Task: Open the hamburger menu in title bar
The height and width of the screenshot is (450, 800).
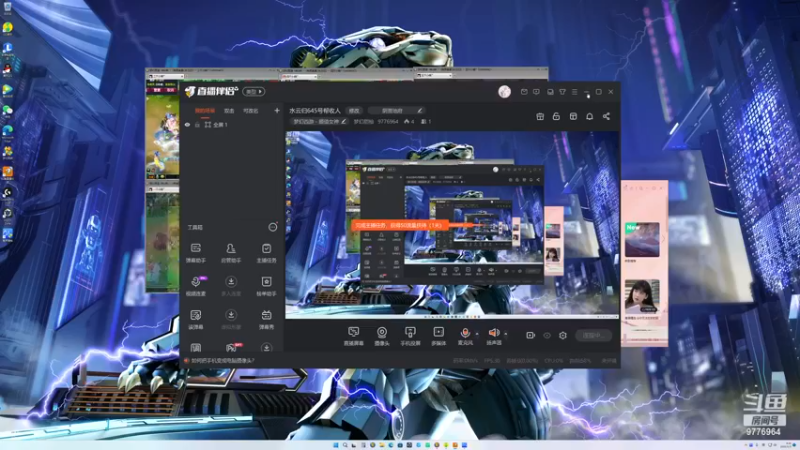Action: [574, 92]
